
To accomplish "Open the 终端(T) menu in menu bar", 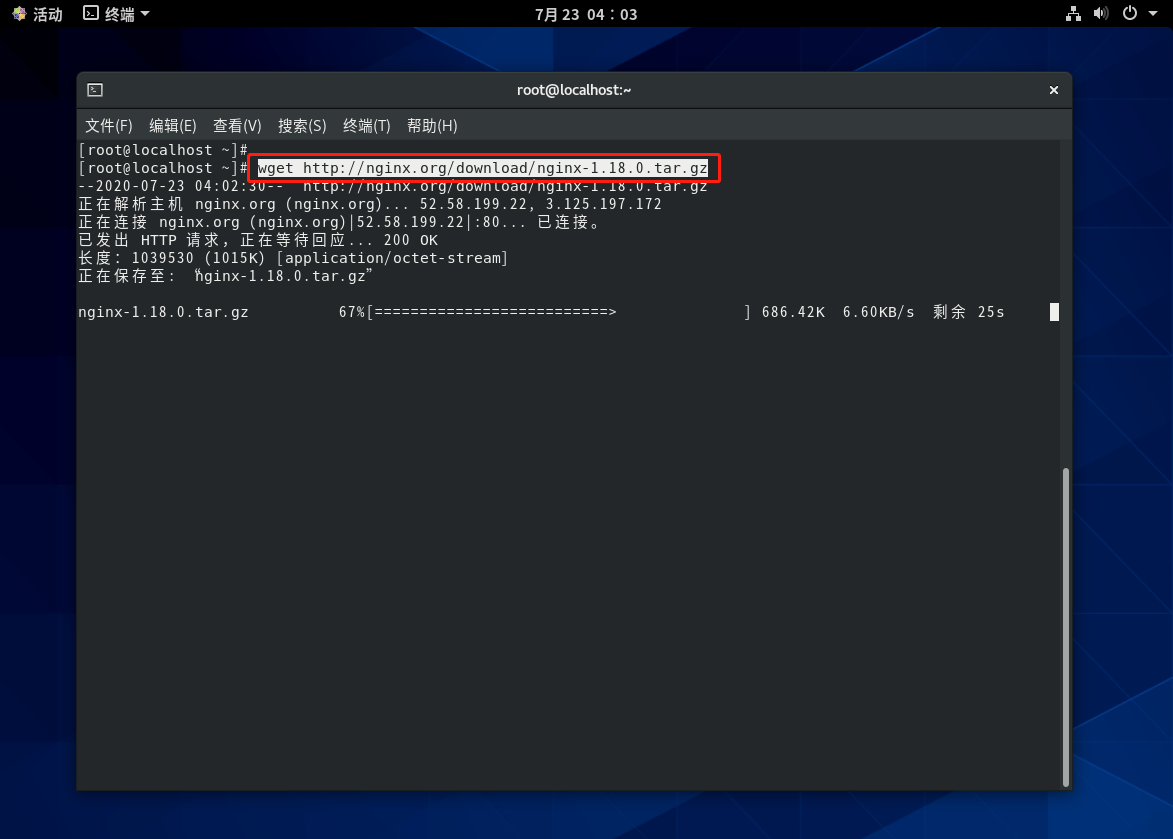I will pos(366,126).
